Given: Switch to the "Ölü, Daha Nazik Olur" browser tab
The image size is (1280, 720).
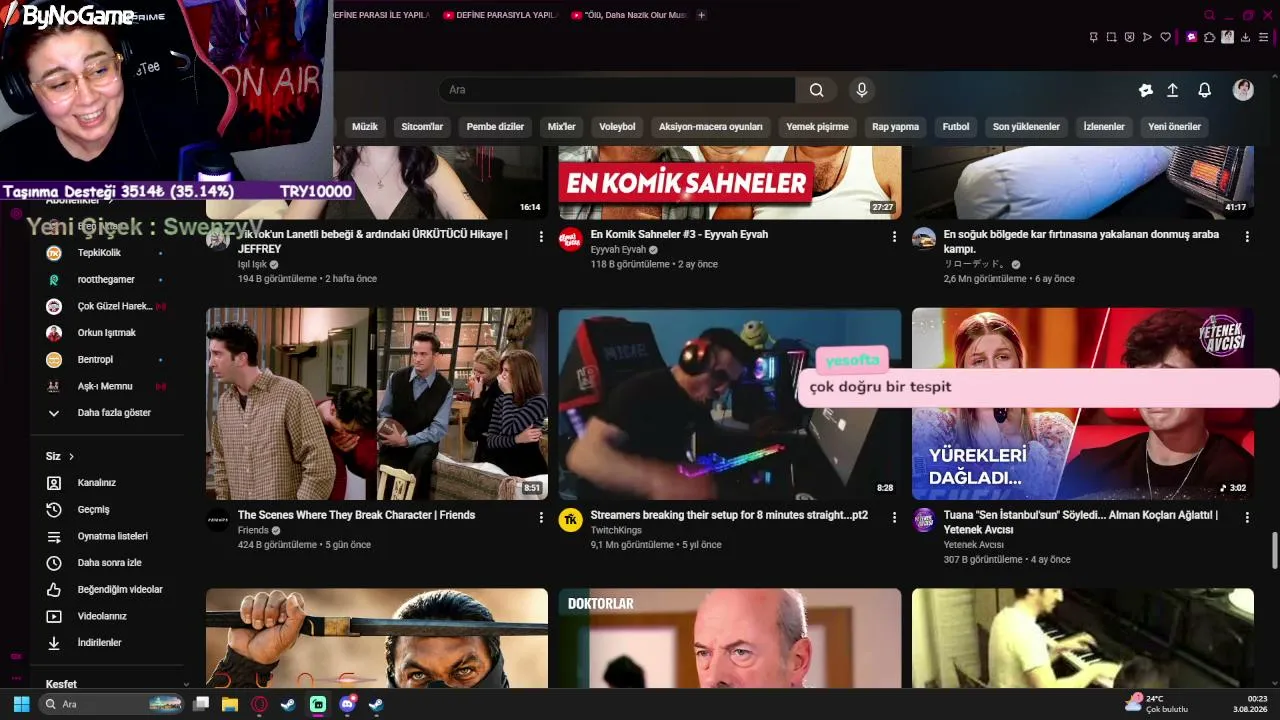Looking at the screenshot, I should tap(629, 15).
